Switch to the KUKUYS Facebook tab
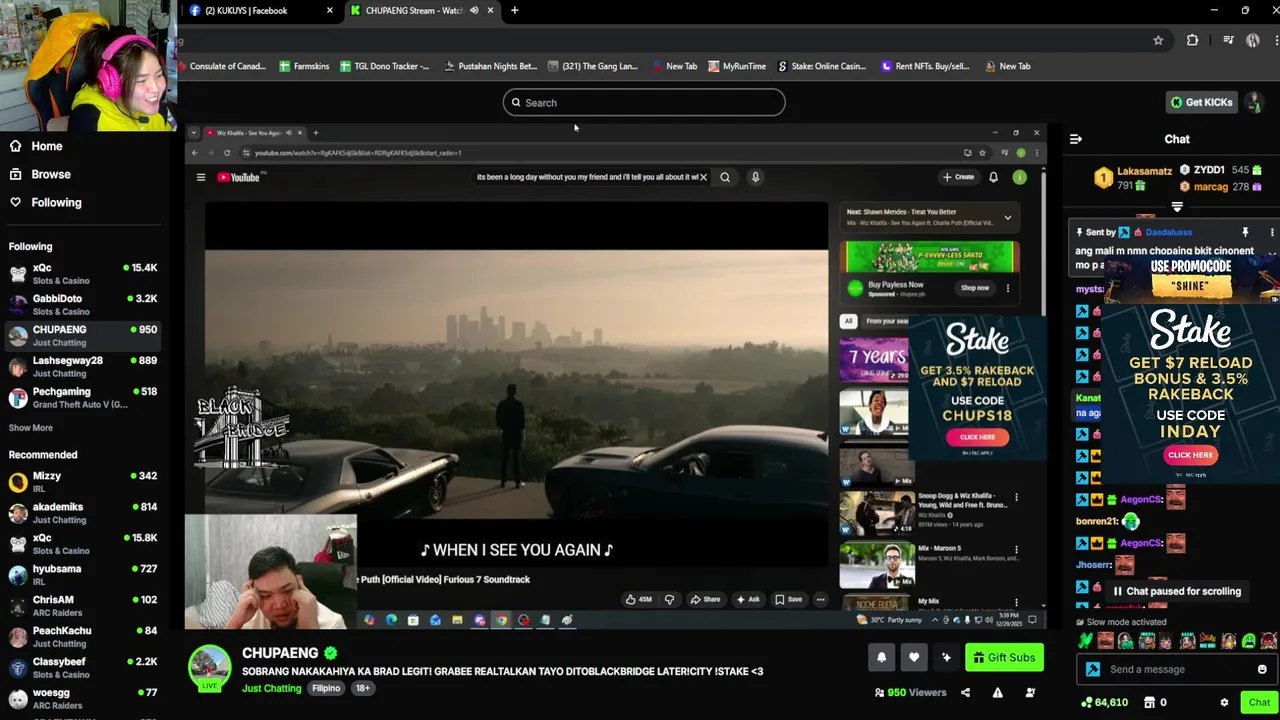This screenshot has width=1280, height=720. (261, 10)
